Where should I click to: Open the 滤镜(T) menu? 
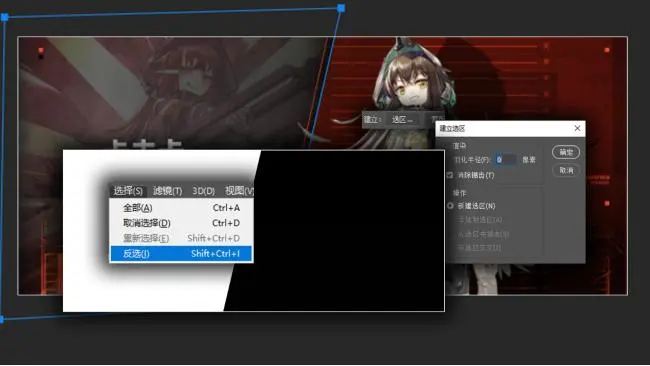tap(167, 191)
